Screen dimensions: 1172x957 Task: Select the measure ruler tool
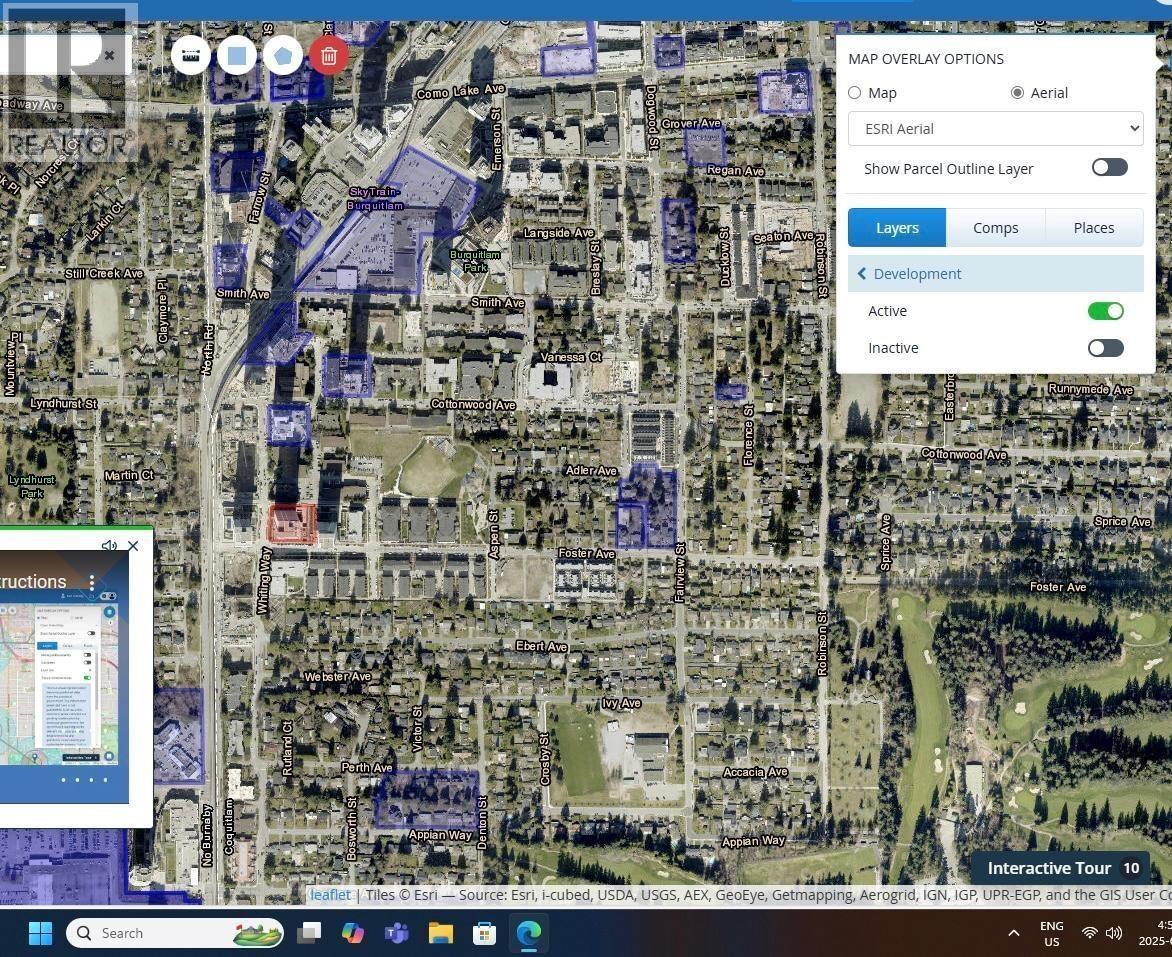tap(190, 55)
